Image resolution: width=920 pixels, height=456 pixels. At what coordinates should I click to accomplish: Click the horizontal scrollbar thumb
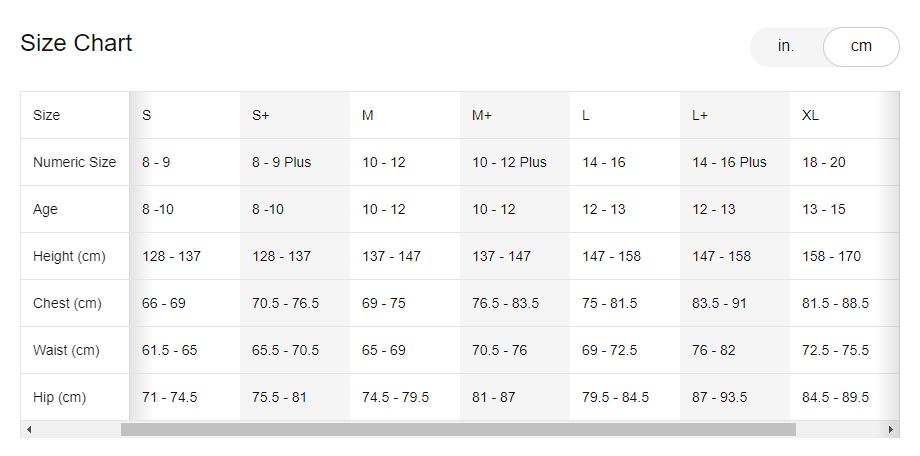tap(458, 430)
